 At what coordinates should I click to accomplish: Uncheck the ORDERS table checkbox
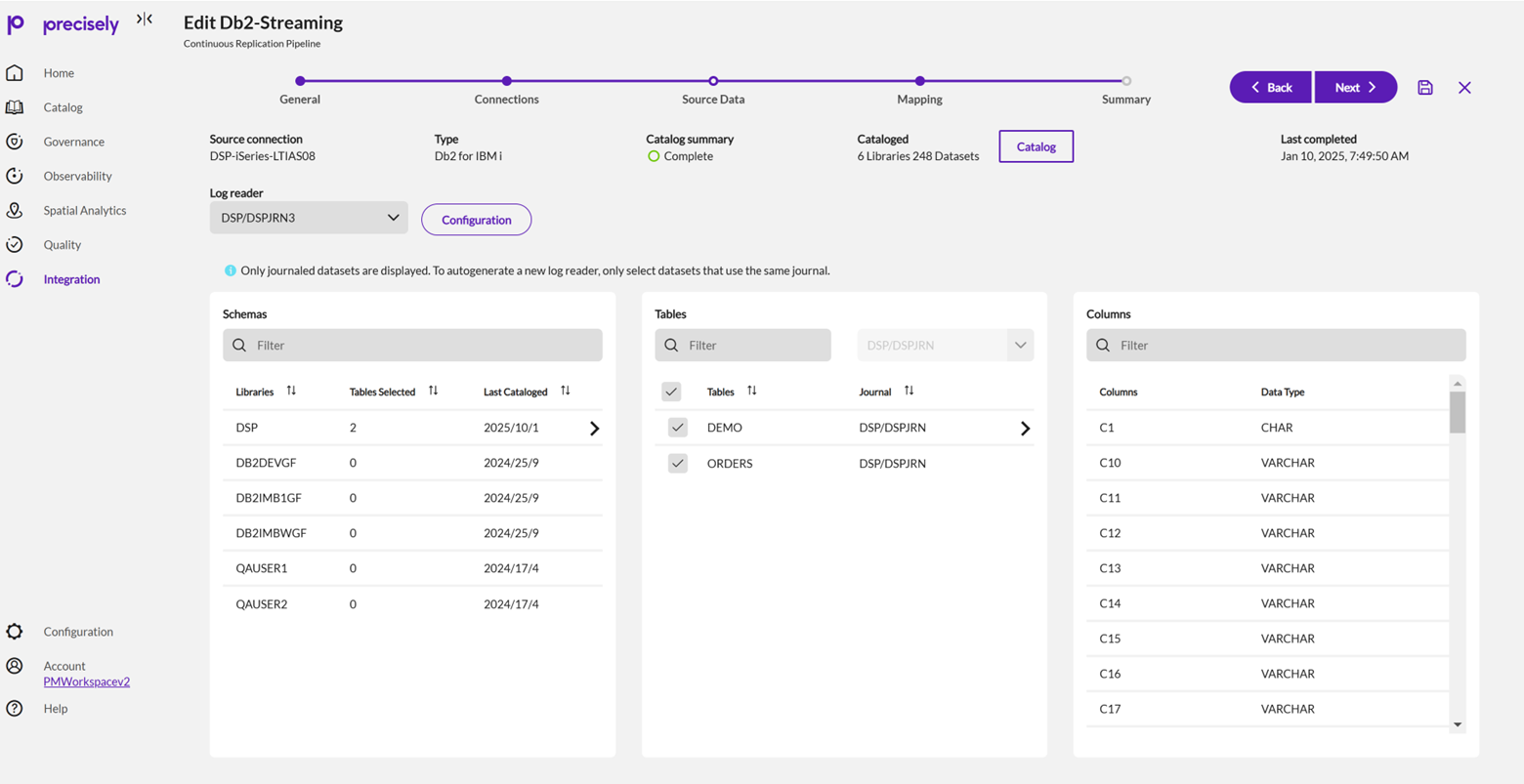(678, 463)
